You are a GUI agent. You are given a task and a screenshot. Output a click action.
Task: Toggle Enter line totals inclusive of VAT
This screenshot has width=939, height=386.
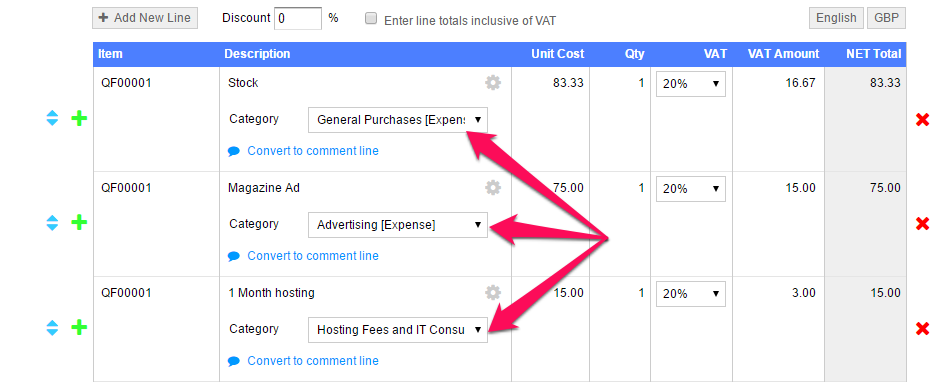coord(371,19)
